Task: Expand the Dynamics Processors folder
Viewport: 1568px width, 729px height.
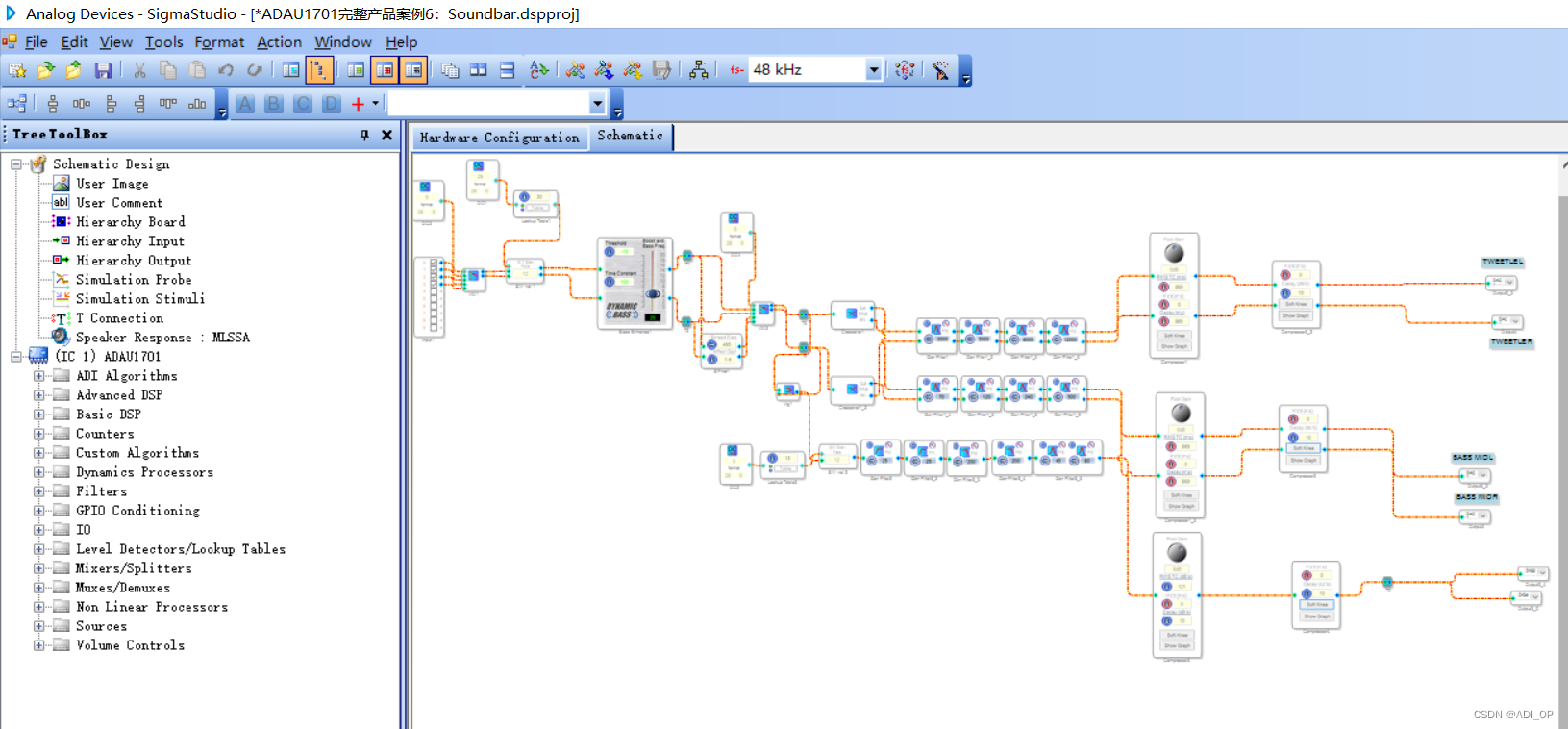Action: click(39, 472)
